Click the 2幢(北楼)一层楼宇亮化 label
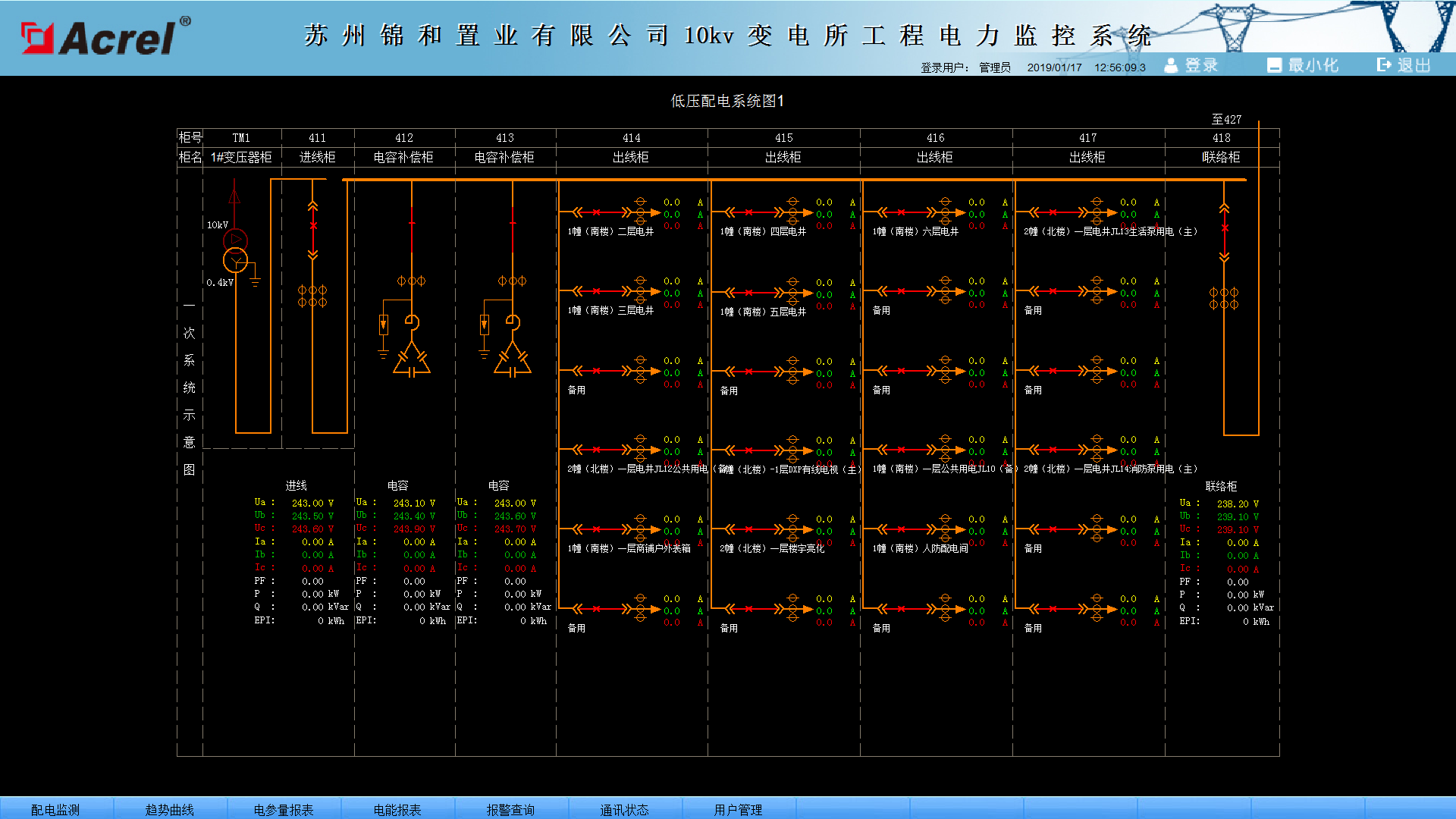This screenshot has height=819, width=1456. 772,548
